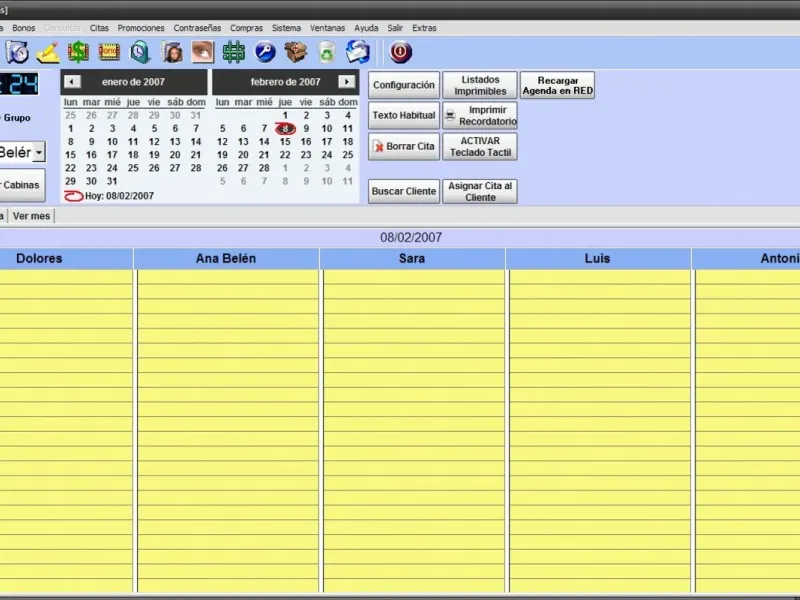Open the client photo album icon

172,52
